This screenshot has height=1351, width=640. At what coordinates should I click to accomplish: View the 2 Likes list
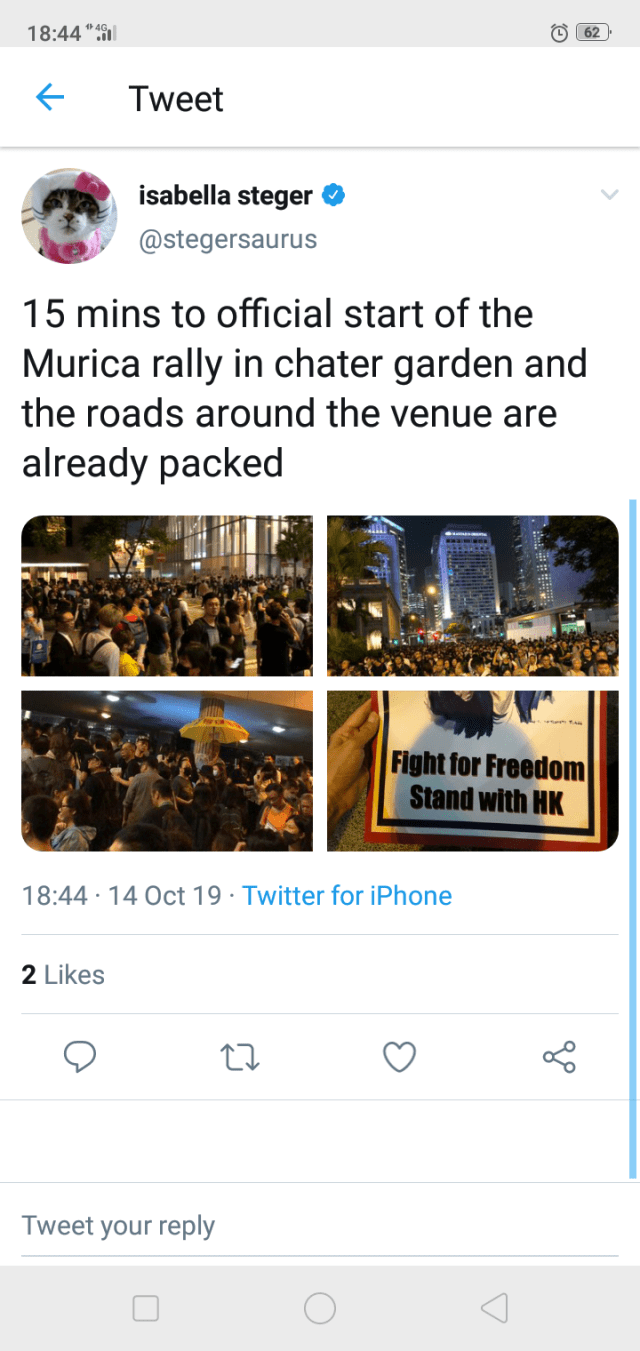(63, 974)
